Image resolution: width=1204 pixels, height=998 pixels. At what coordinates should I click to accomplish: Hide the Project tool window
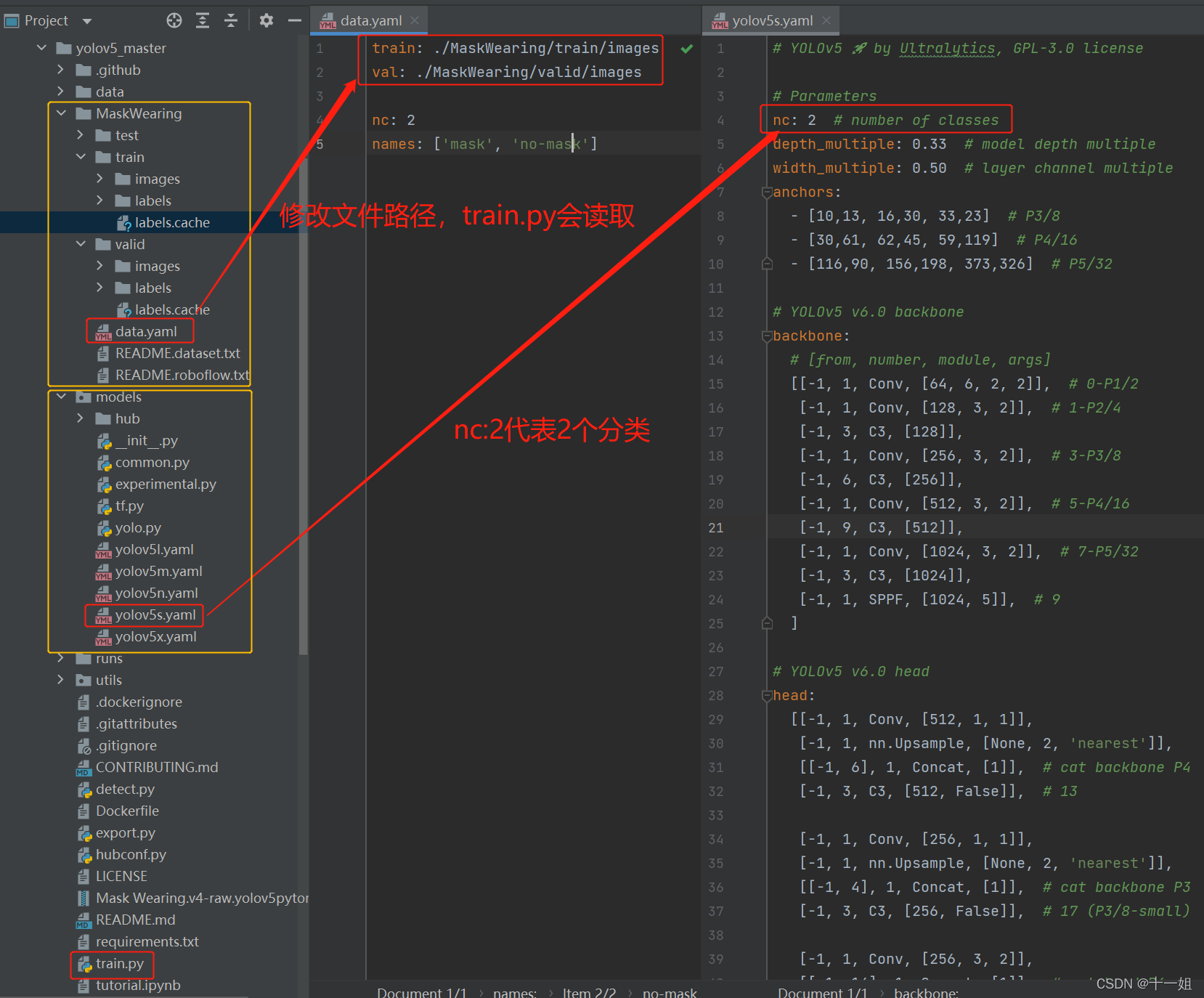click(x=294, y=20)
